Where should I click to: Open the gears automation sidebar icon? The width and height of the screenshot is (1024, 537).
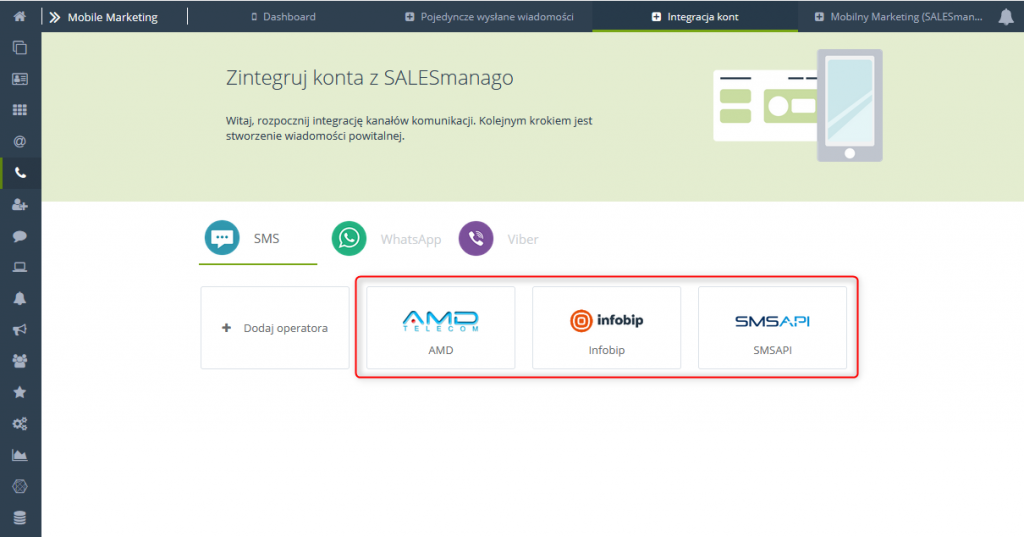click(20, 423)
